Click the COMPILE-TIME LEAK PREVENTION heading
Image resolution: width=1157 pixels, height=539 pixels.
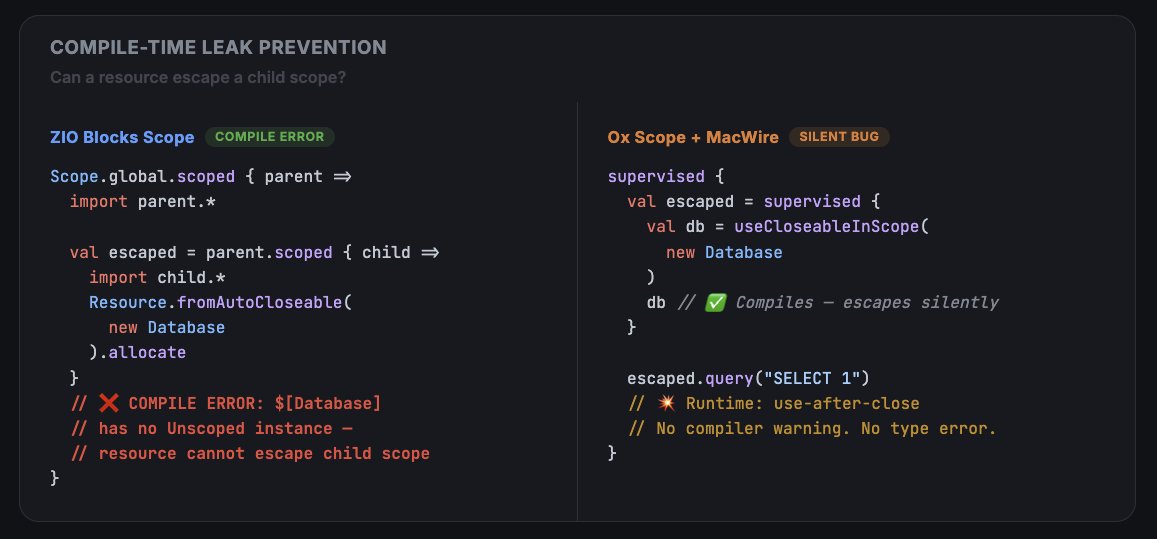click(218, 47)
